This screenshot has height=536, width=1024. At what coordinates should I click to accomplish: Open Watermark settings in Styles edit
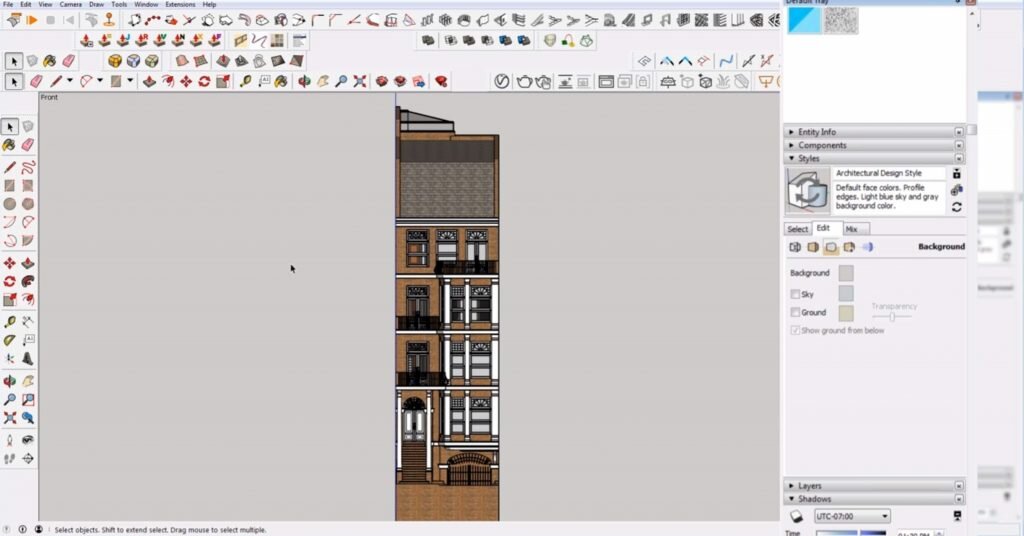click(x=849, y=247)
